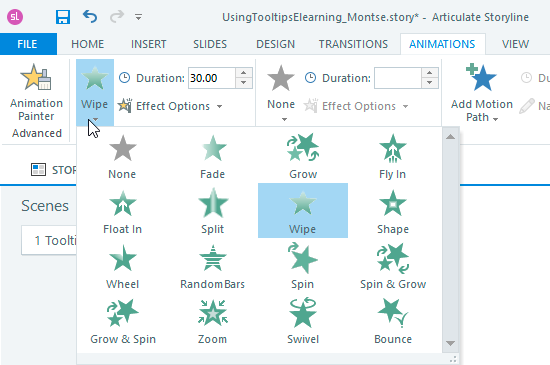Choose the Fade animation effect
The height and width of the screenshot is (365, 550).
213,156
